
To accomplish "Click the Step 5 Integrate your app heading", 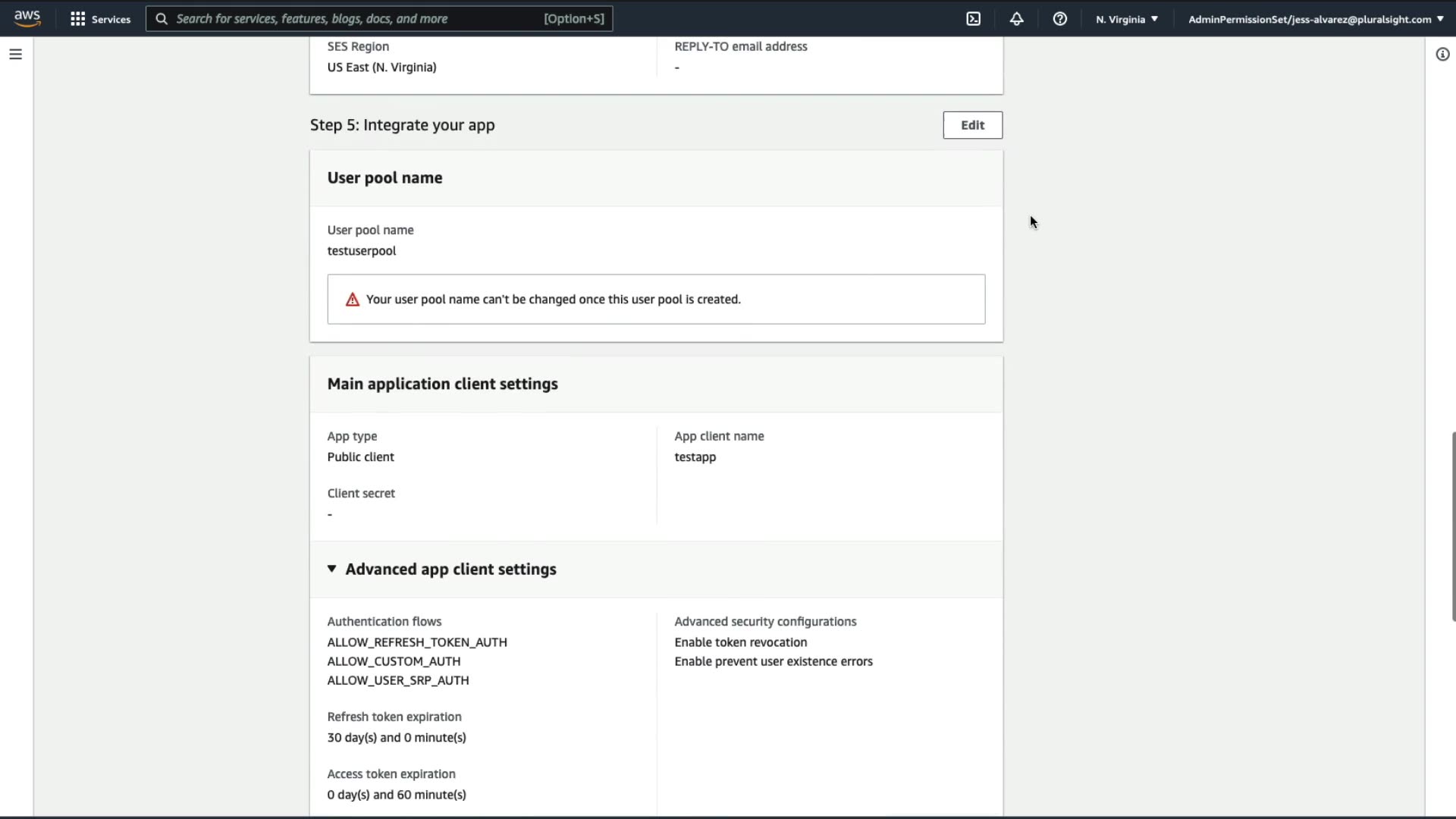I will coord(402,125).
